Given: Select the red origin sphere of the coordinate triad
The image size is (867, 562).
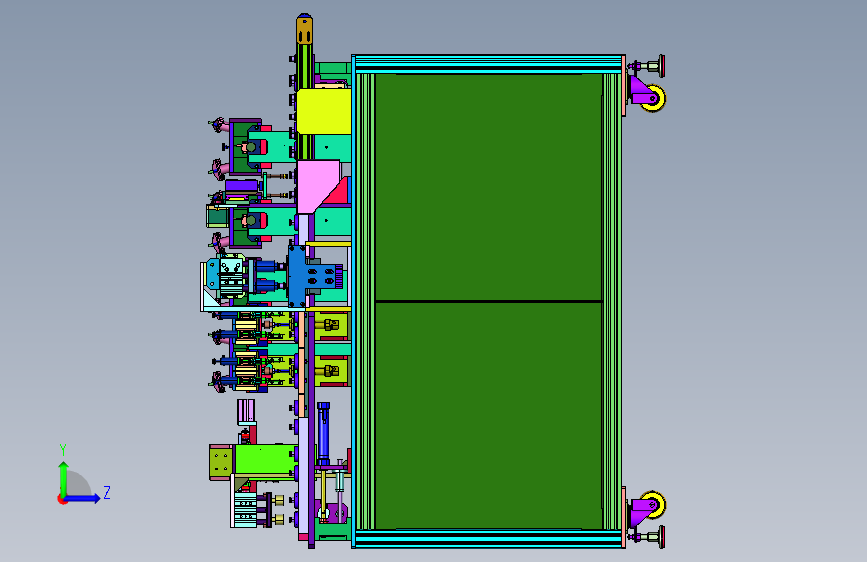Looking at the screenshot, I should (x=62, y=499).
